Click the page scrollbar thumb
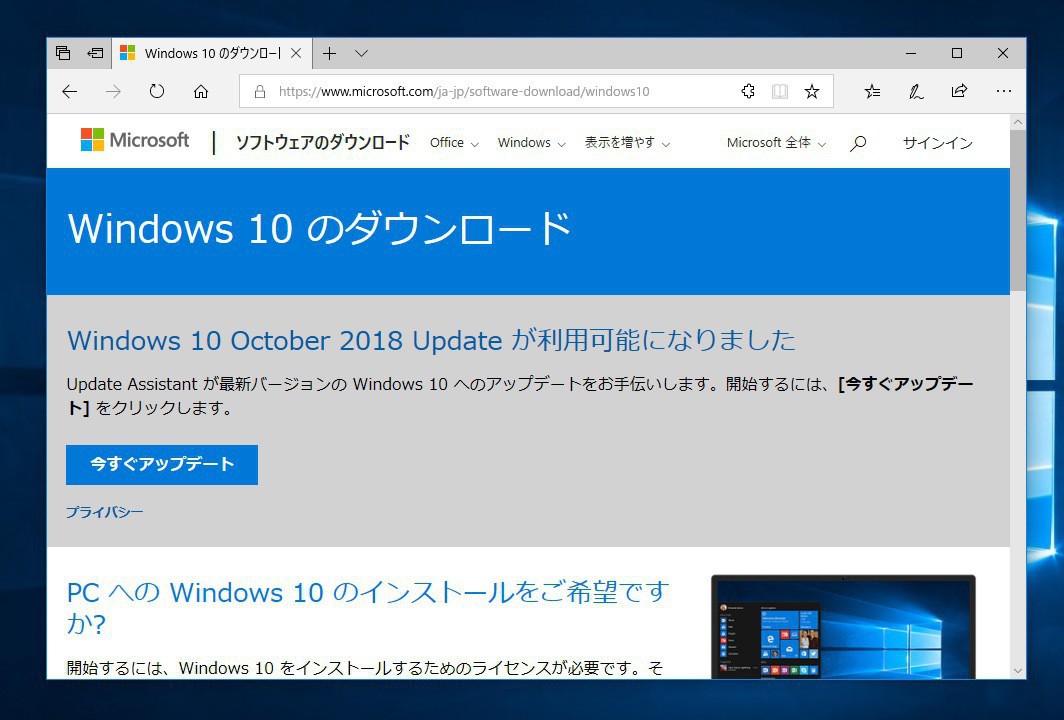The height and width of the screenshot is (720, 1064). point(1018,210)
